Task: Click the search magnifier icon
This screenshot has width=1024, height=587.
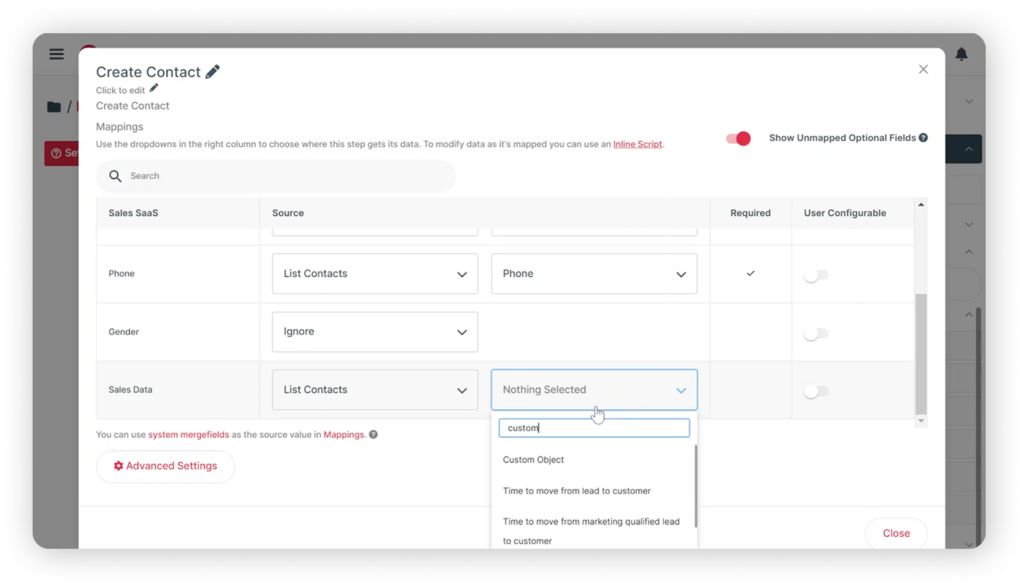Action: tap(115, 176)
